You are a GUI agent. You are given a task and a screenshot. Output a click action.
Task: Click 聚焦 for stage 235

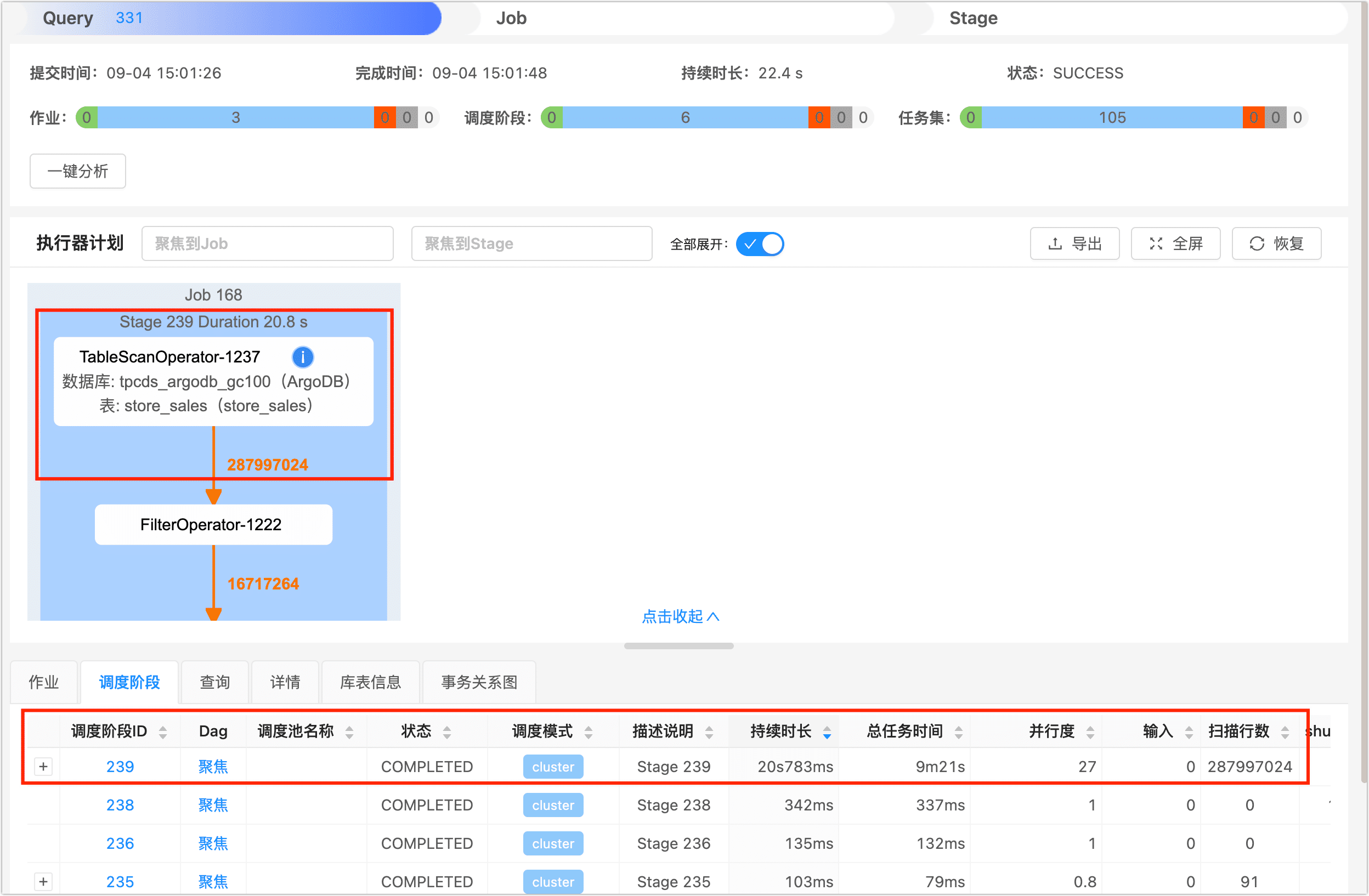pyautogui.click(x=213, y=882)
